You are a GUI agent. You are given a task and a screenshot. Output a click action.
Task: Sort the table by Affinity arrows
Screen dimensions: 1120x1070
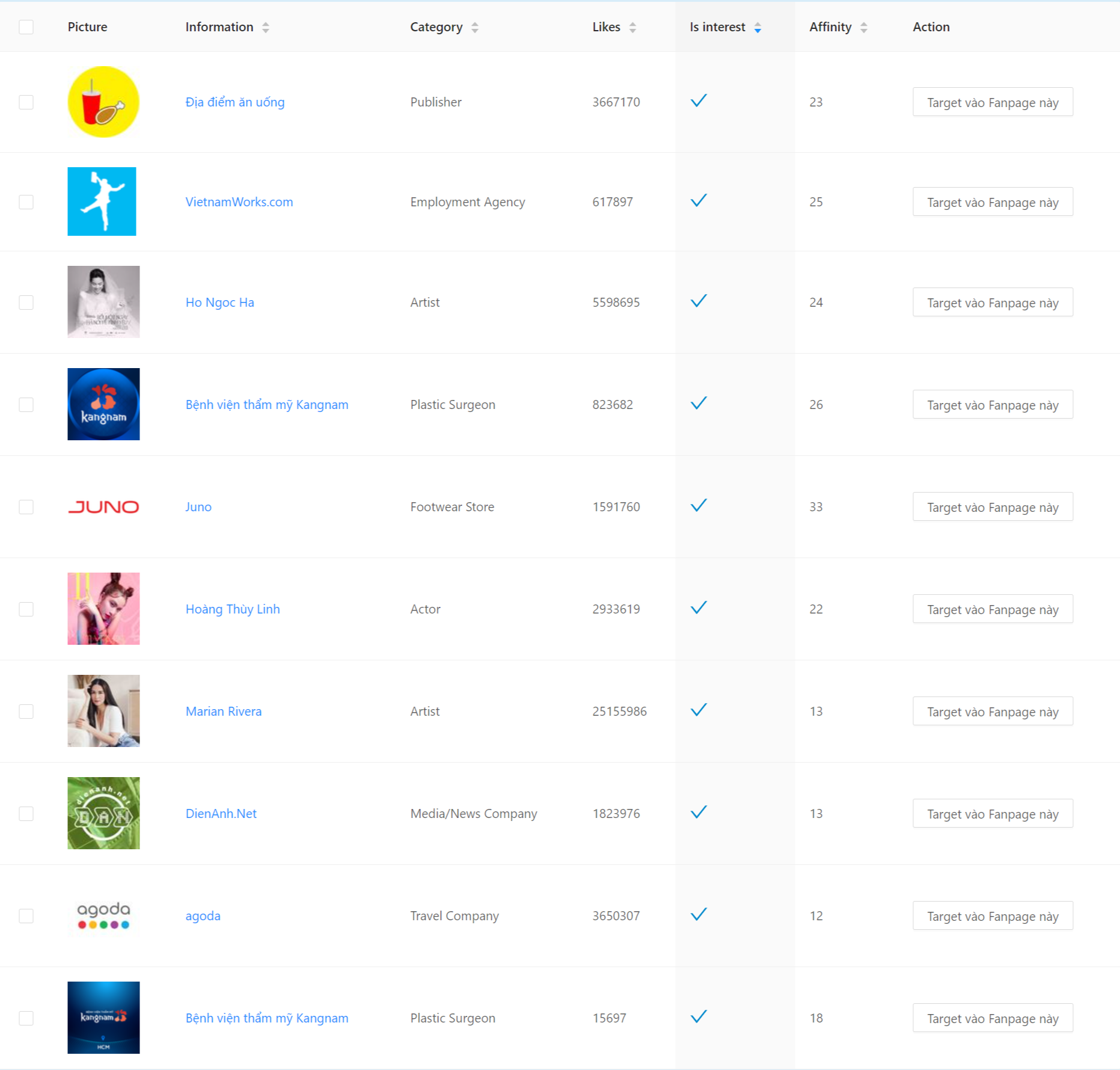coord(864,27)
